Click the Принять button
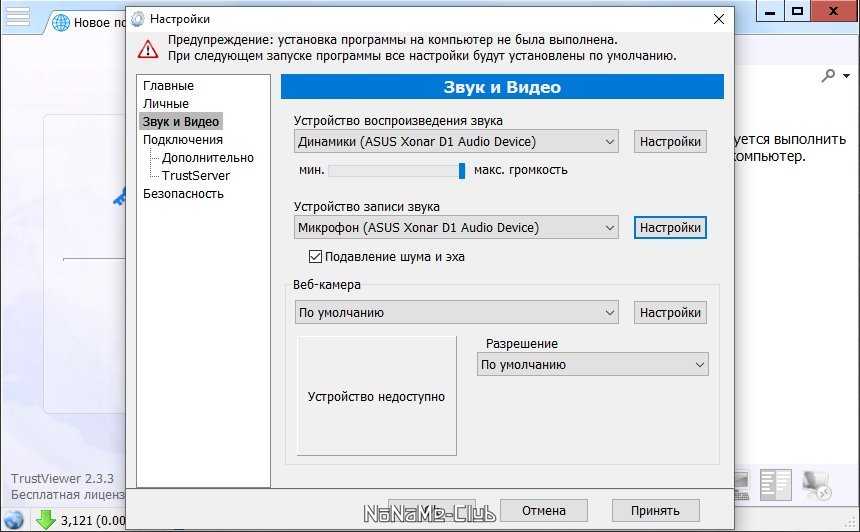 655,511
